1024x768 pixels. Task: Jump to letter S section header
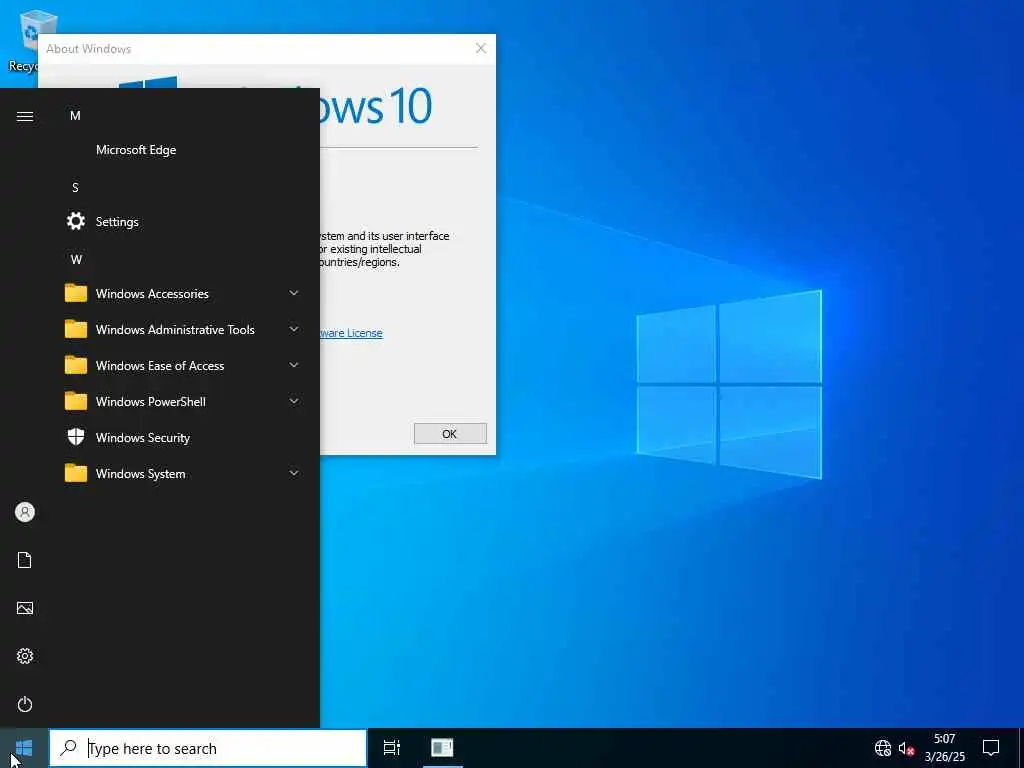click(75, 187)
